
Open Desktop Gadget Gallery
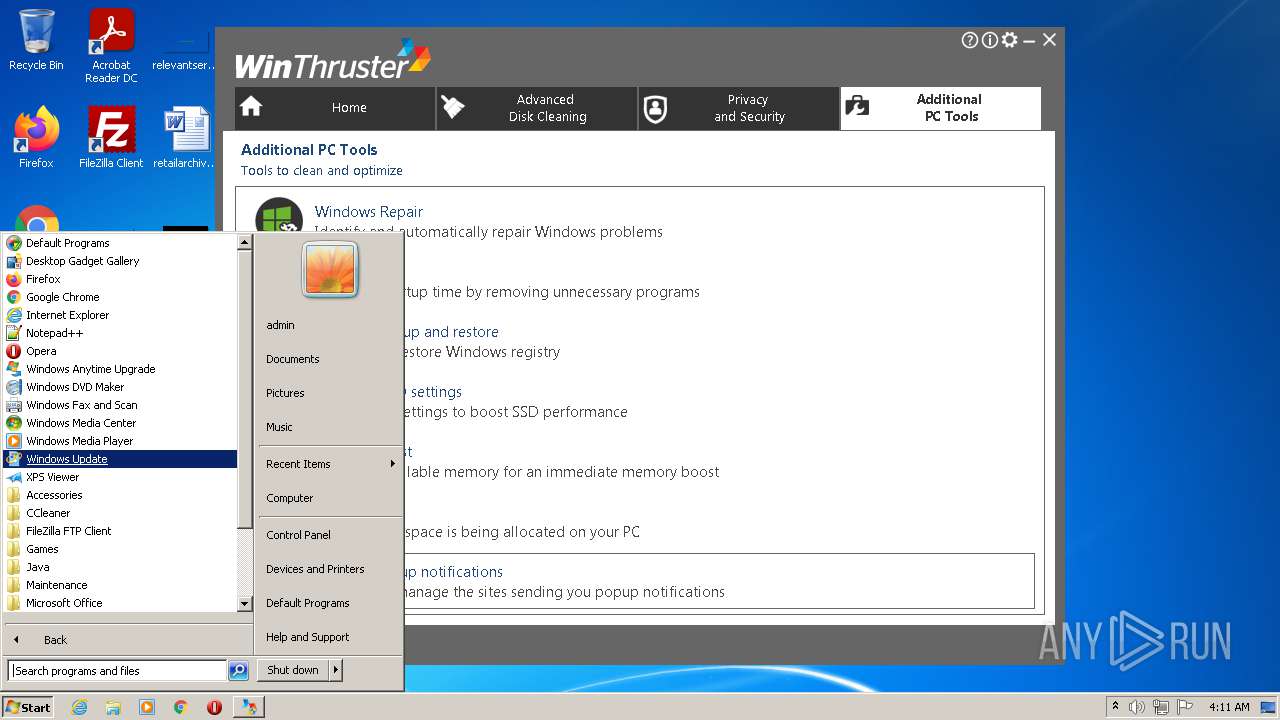point(120,261)
